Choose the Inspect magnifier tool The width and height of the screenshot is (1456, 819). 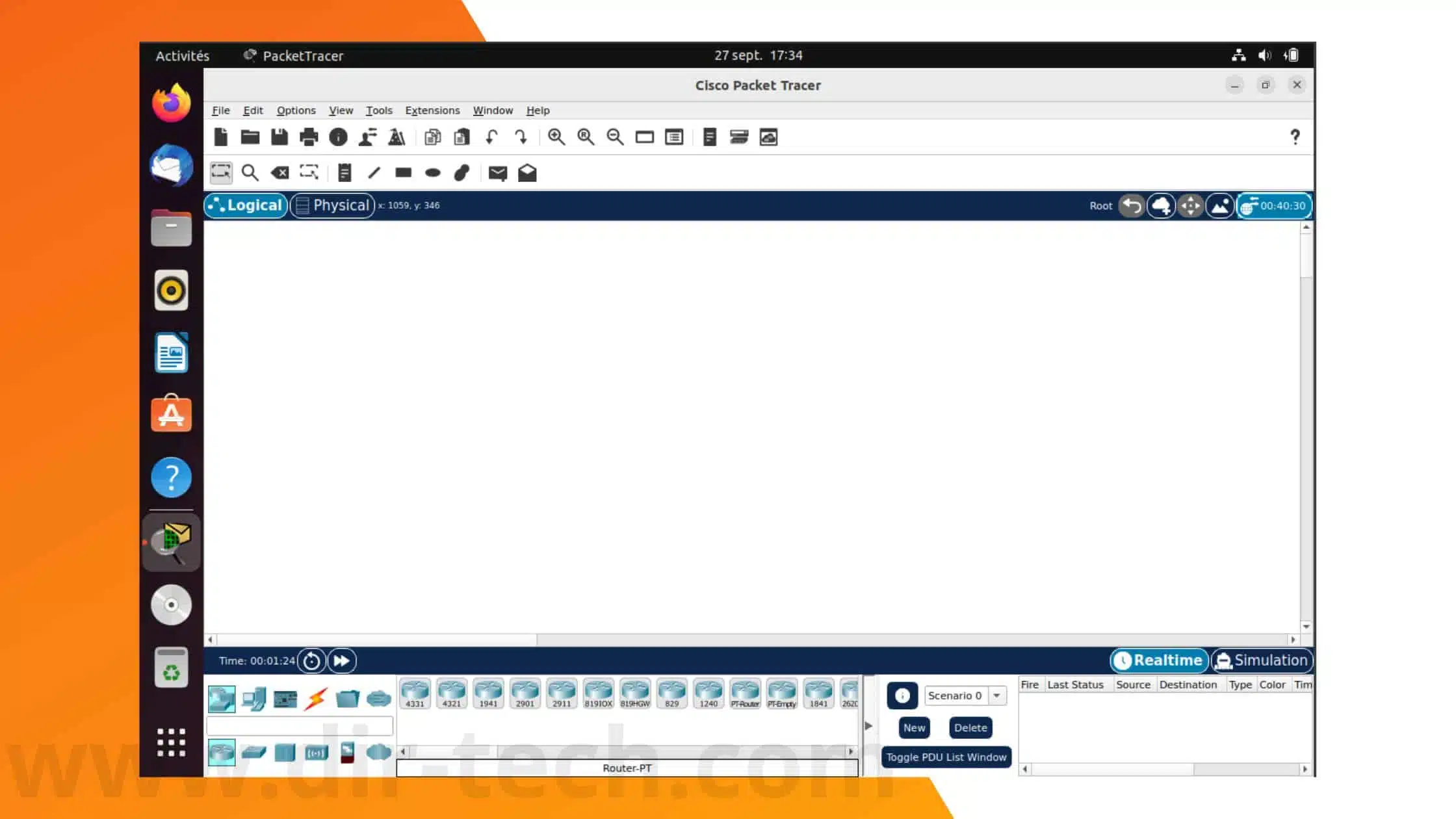click(x=250, y=173)
